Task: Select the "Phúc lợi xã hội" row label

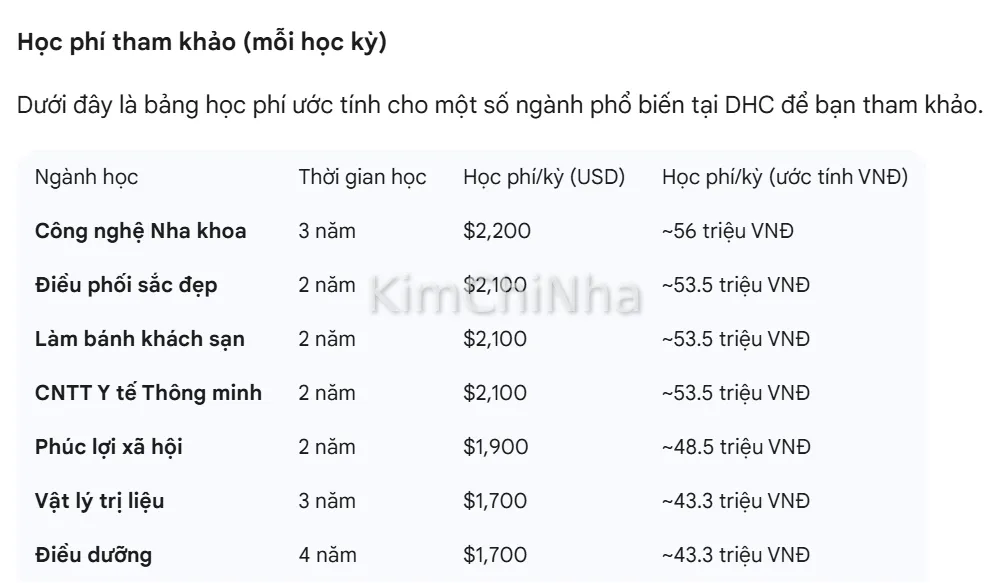Action: point(108,447)
